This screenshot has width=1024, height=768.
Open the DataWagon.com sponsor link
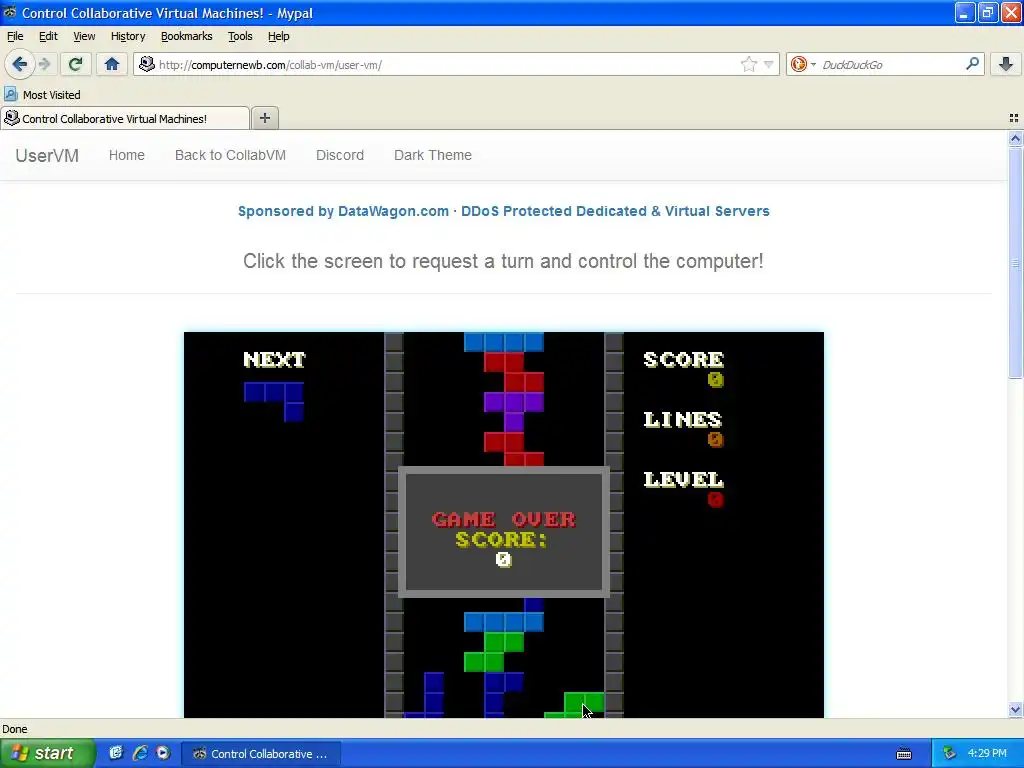[504, 211]
